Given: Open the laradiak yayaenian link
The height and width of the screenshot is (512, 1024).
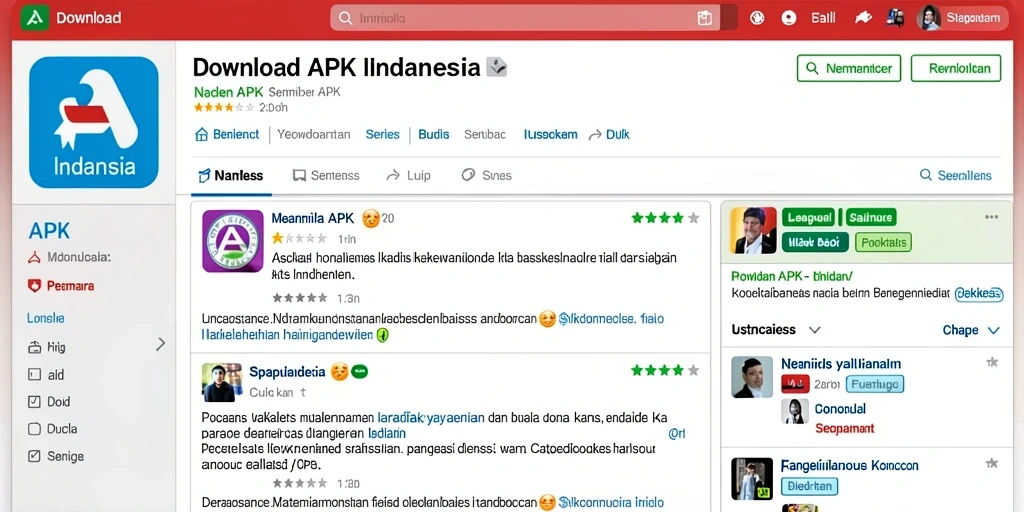Looking at the screenshot, I should (x=432, y=417).
